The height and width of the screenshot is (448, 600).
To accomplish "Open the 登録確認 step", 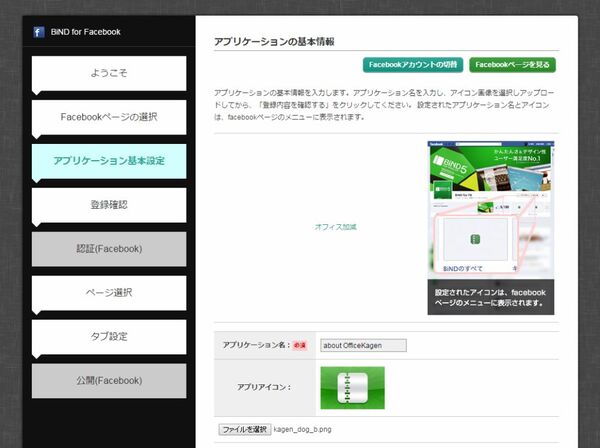I will tap(109, 205).
